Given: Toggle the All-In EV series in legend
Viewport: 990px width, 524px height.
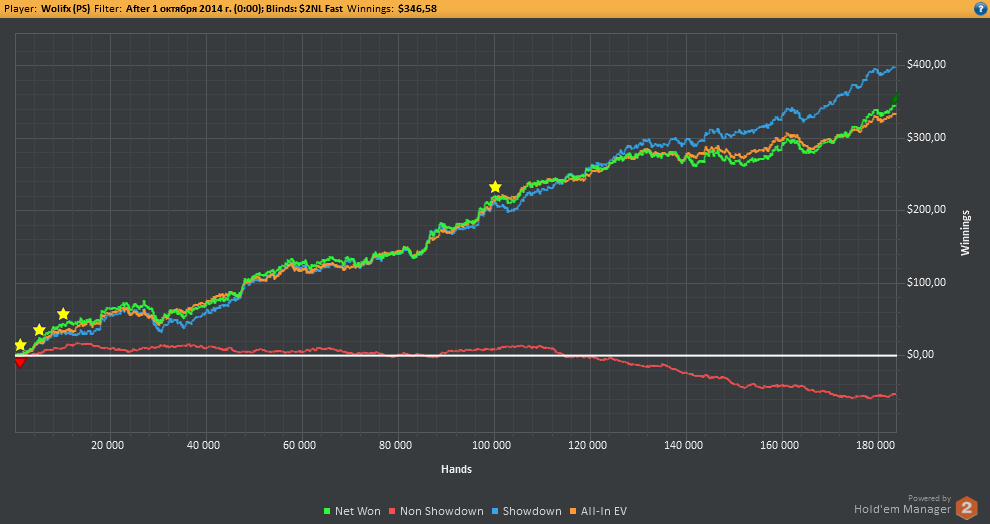Looking at the screenshot, I should (x=598, y=511).
